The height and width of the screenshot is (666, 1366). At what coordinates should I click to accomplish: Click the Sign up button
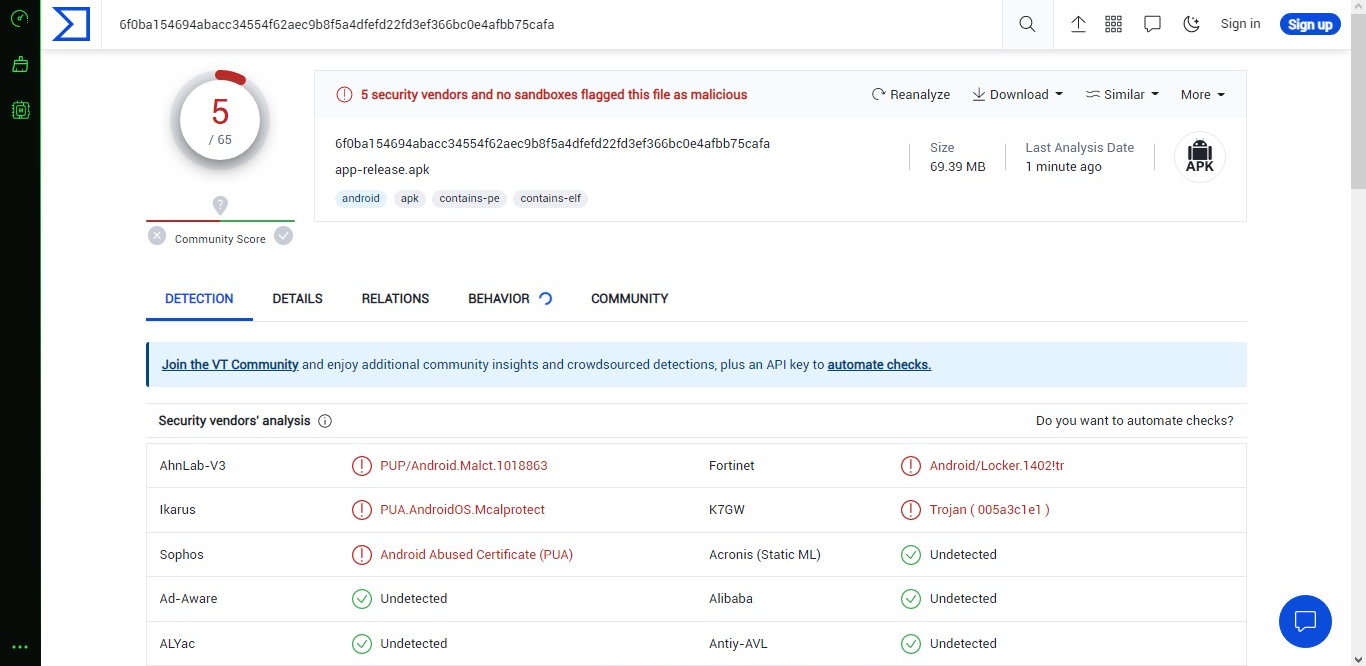click(x=1310, y=24)
